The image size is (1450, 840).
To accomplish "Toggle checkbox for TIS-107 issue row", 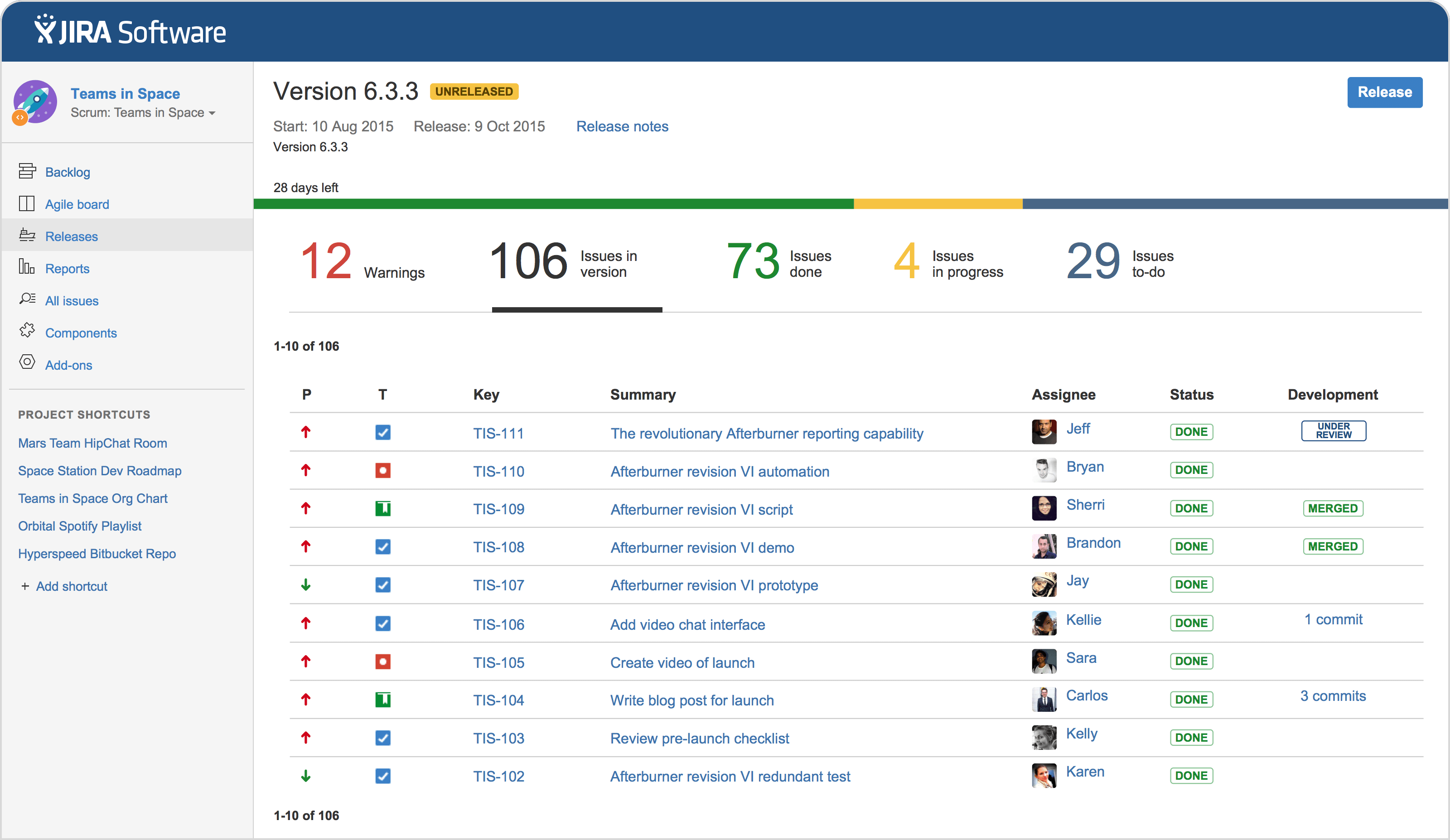I will tap(383, 585).
